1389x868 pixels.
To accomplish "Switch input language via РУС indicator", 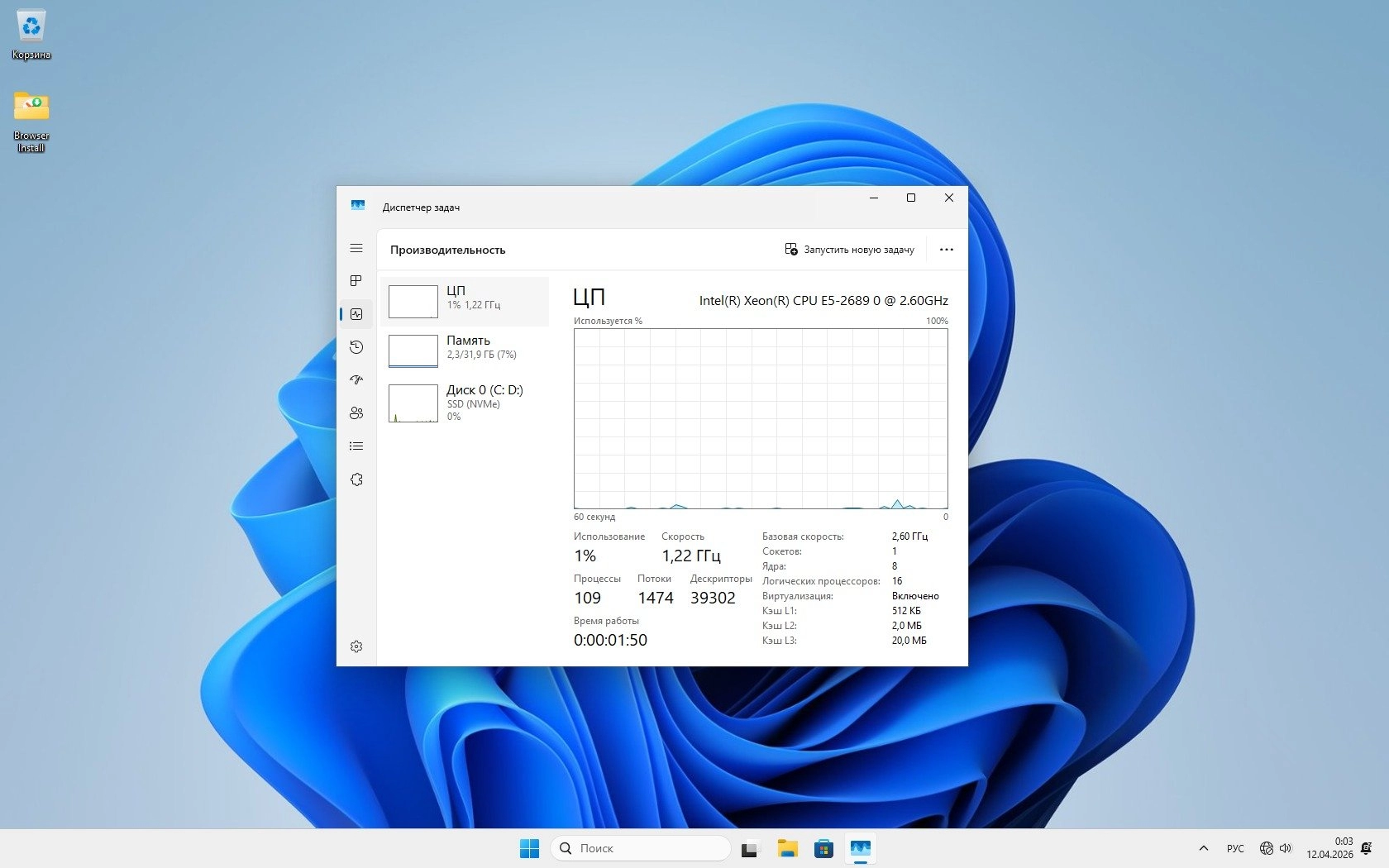I will point(1235,848).
